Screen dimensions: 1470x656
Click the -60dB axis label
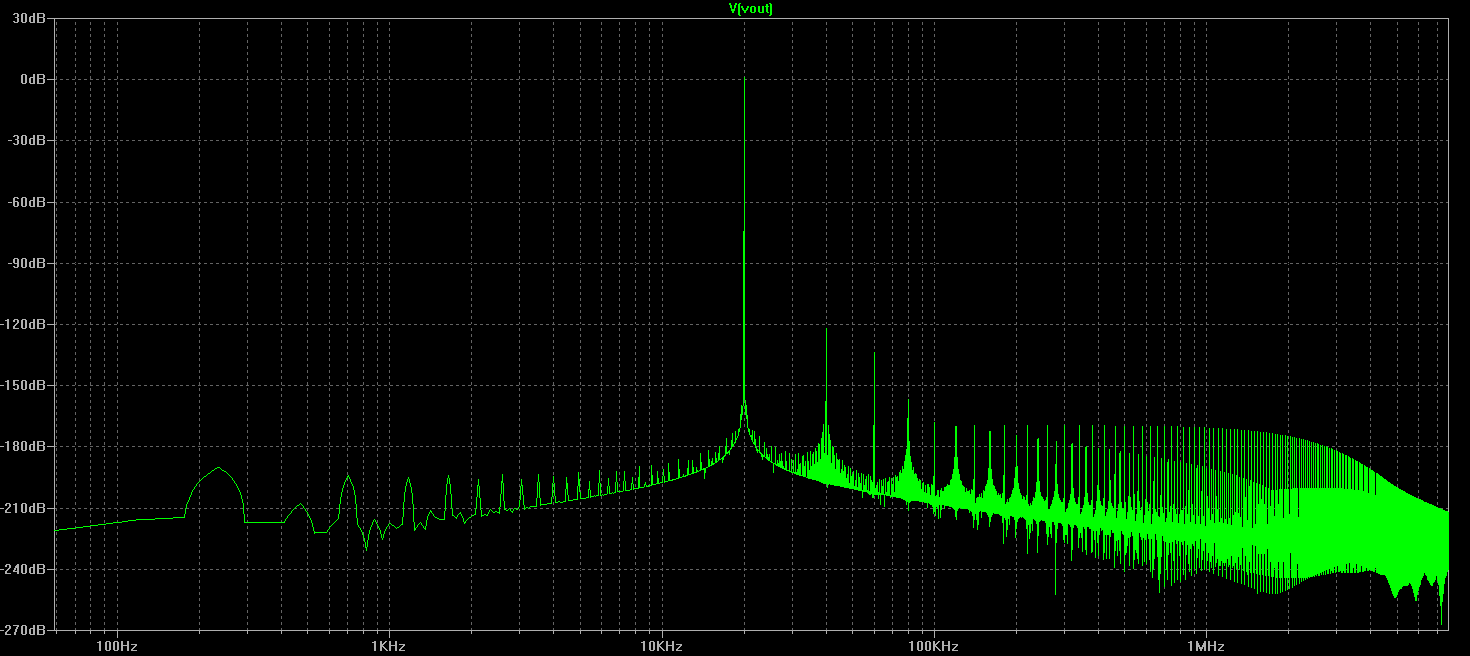[29, 202]
